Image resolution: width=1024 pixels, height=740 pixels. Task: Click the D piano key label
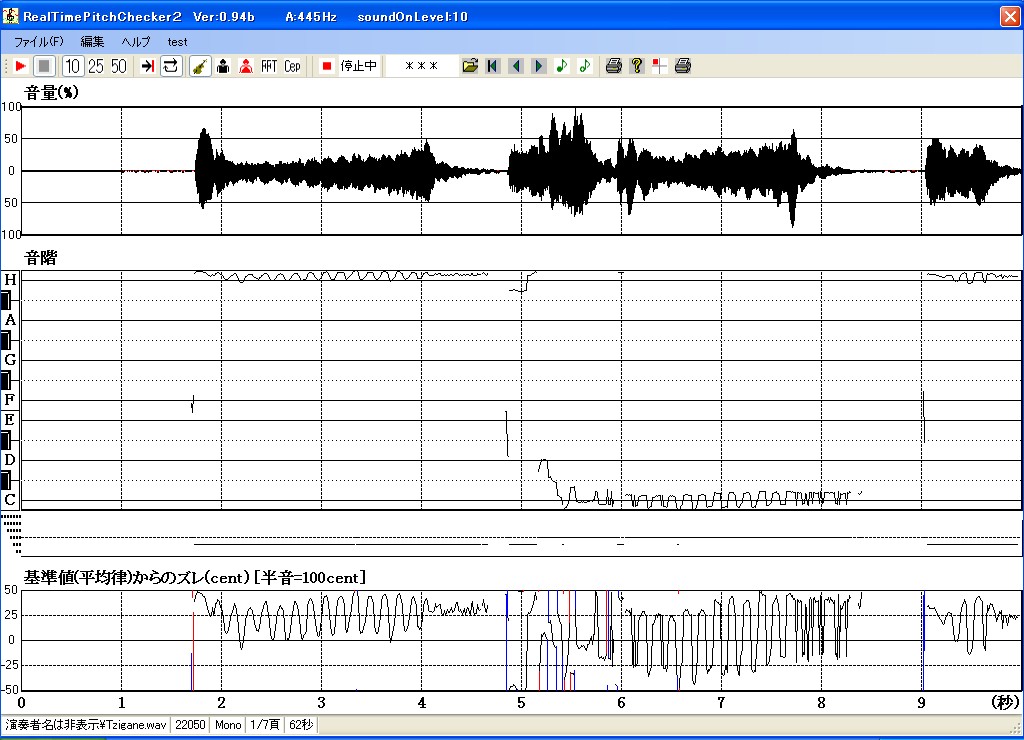click(10, 460)
